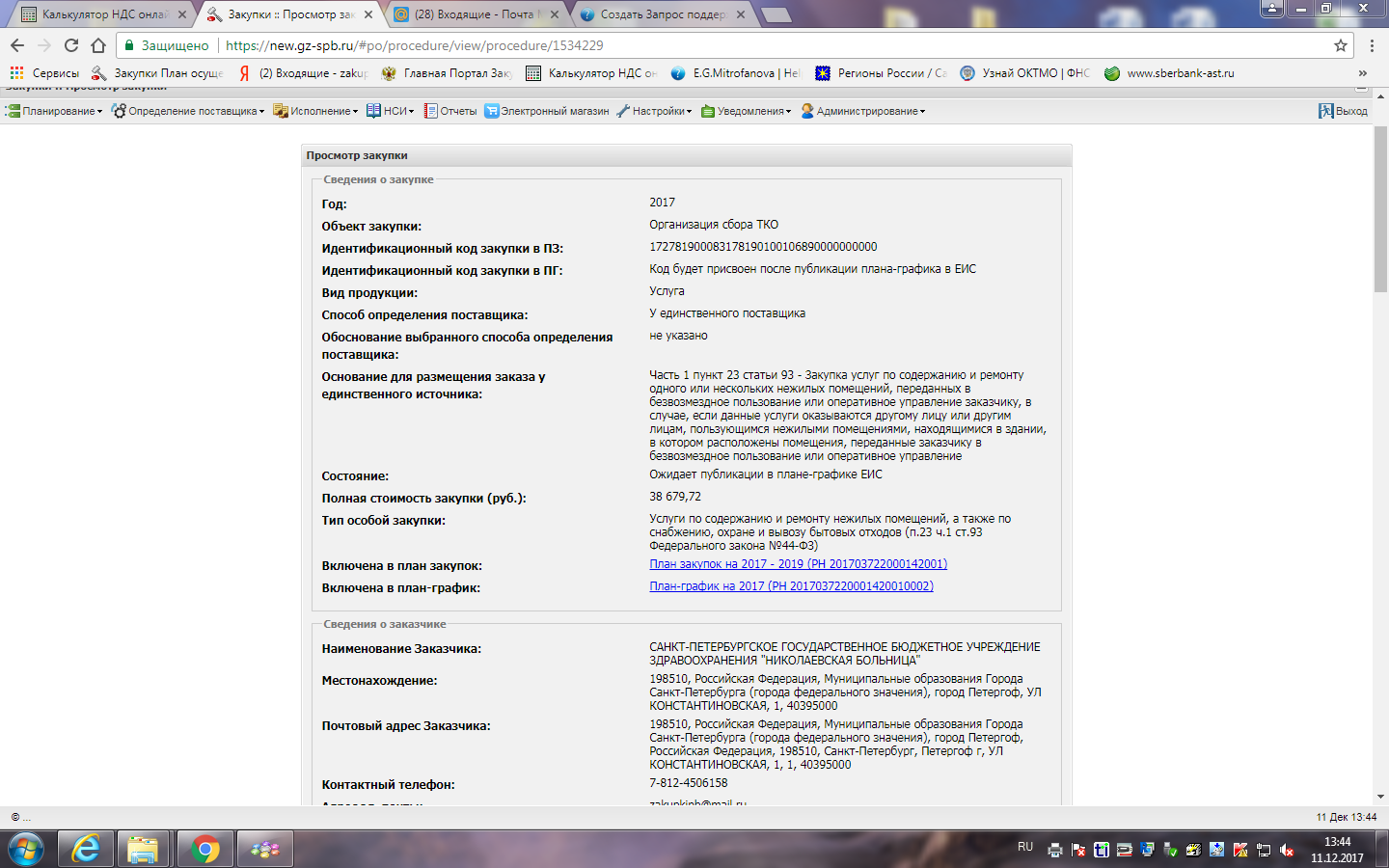
Task: Click the browser Back arrow
Action: point(17,45)
